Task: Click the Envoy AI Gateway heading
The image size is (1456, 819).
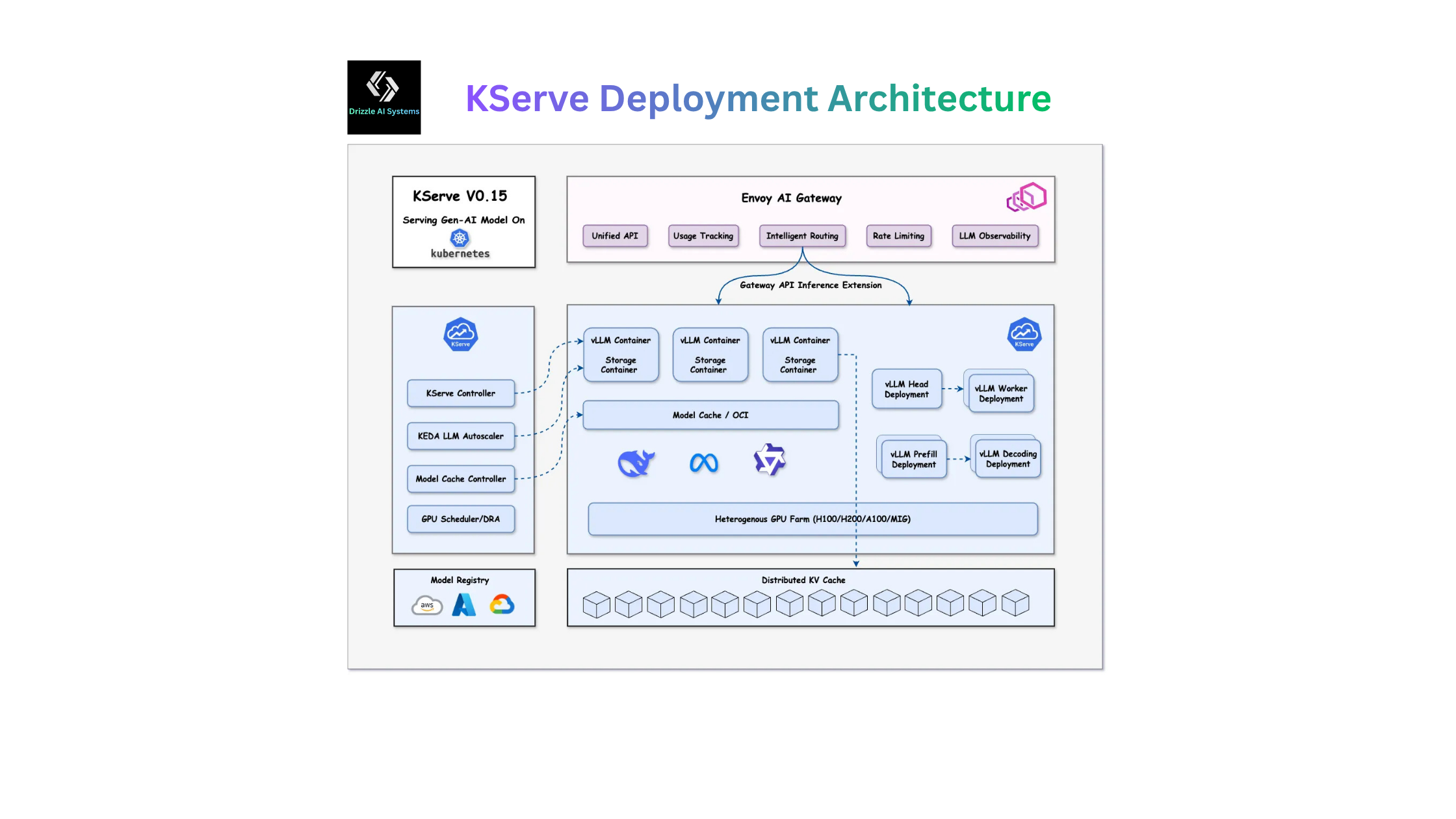Action: pos(791,198)
